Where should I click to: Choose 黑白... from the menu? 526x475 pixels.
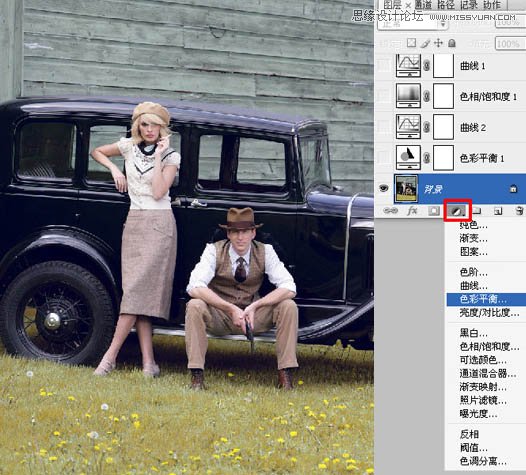coord(473,333)
